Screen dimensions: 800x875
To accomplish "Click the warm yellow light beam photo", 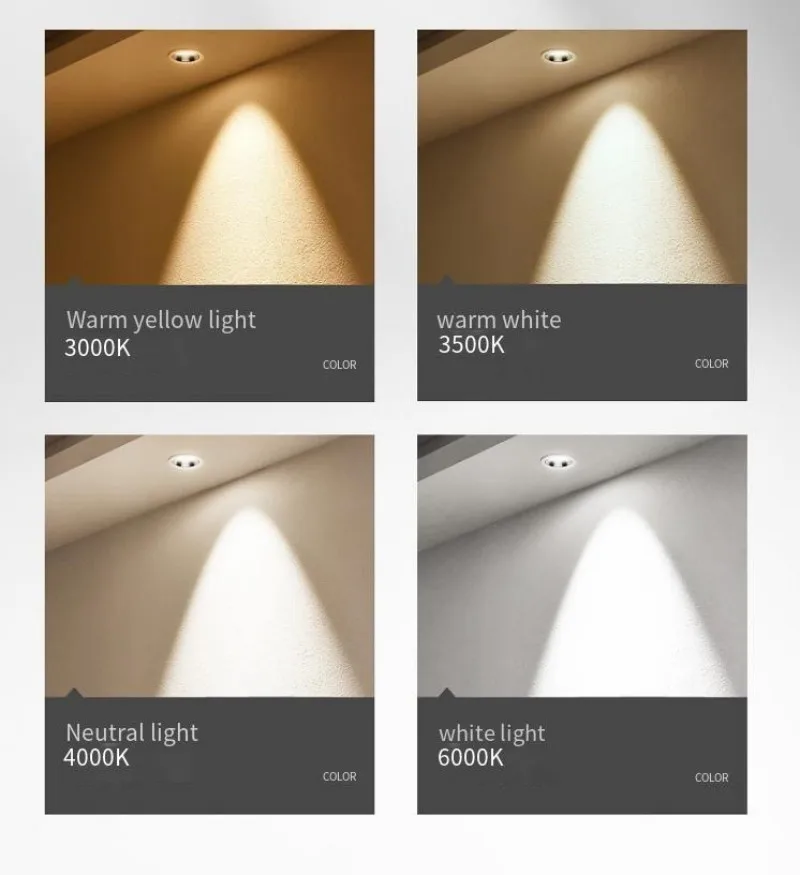I will (x=210, y=157).
